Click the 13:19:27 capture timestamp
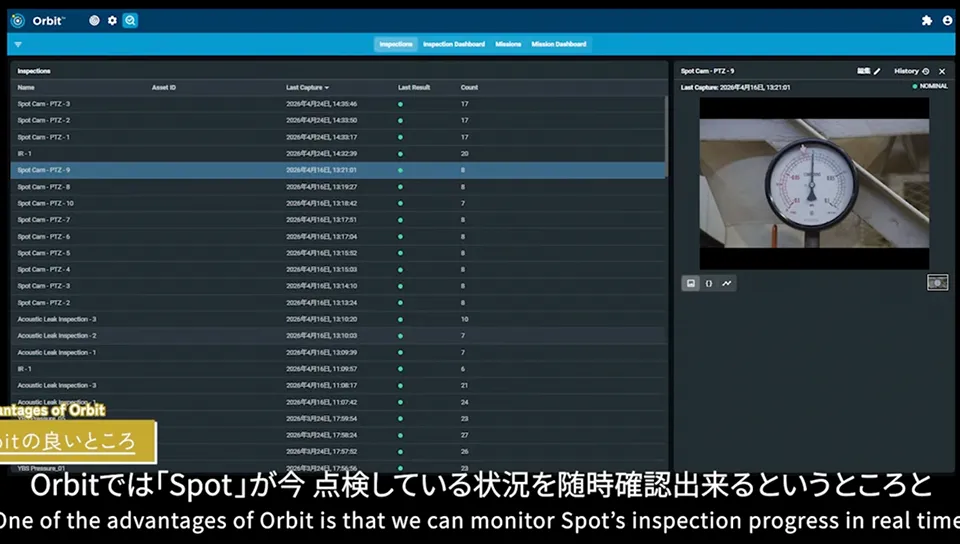960x544 pixels. 321,187
